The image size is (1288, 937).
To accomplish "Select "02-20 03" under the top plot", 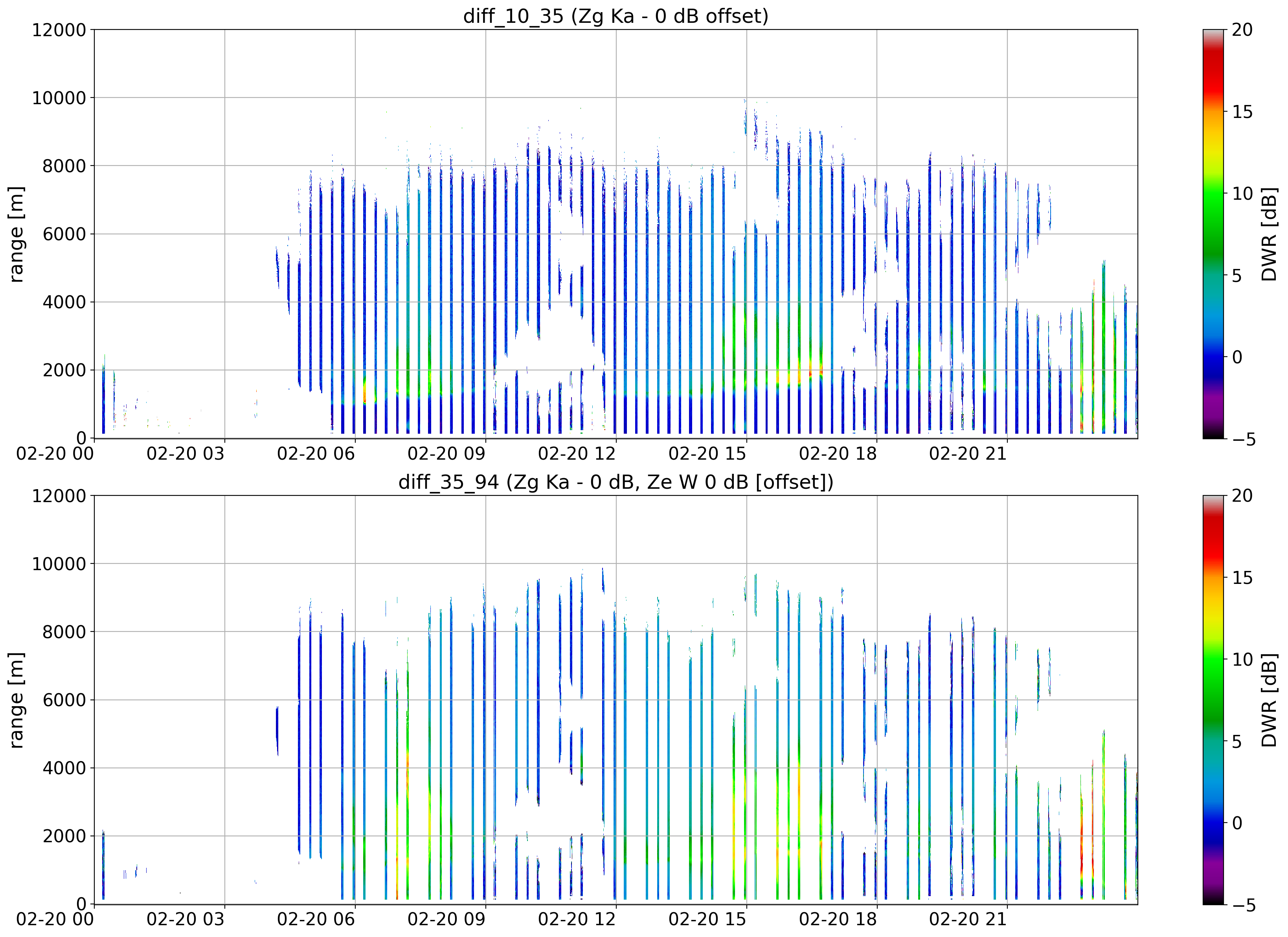I will pos(186,453).
